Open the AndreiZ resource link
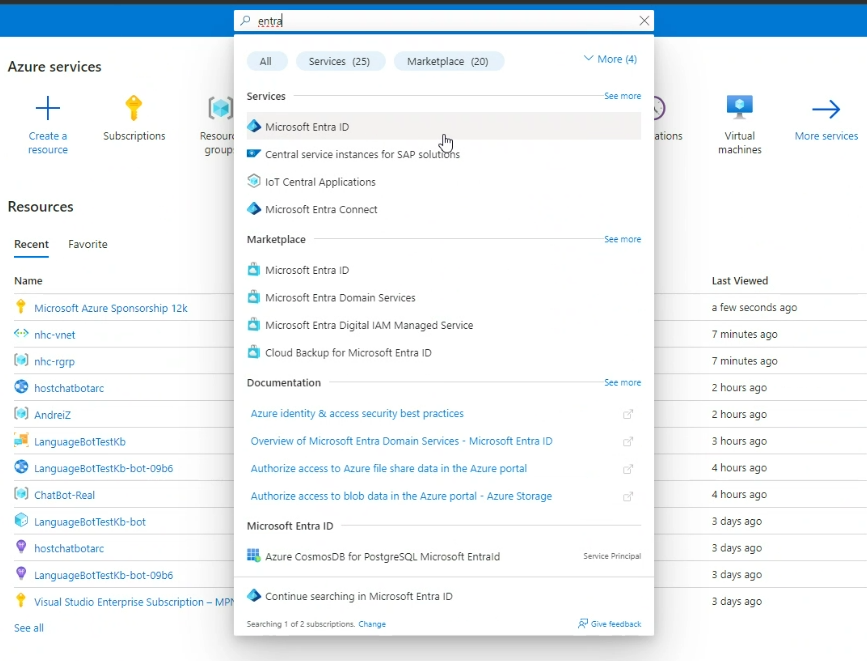867x661 pixels. tap(53, 415)
